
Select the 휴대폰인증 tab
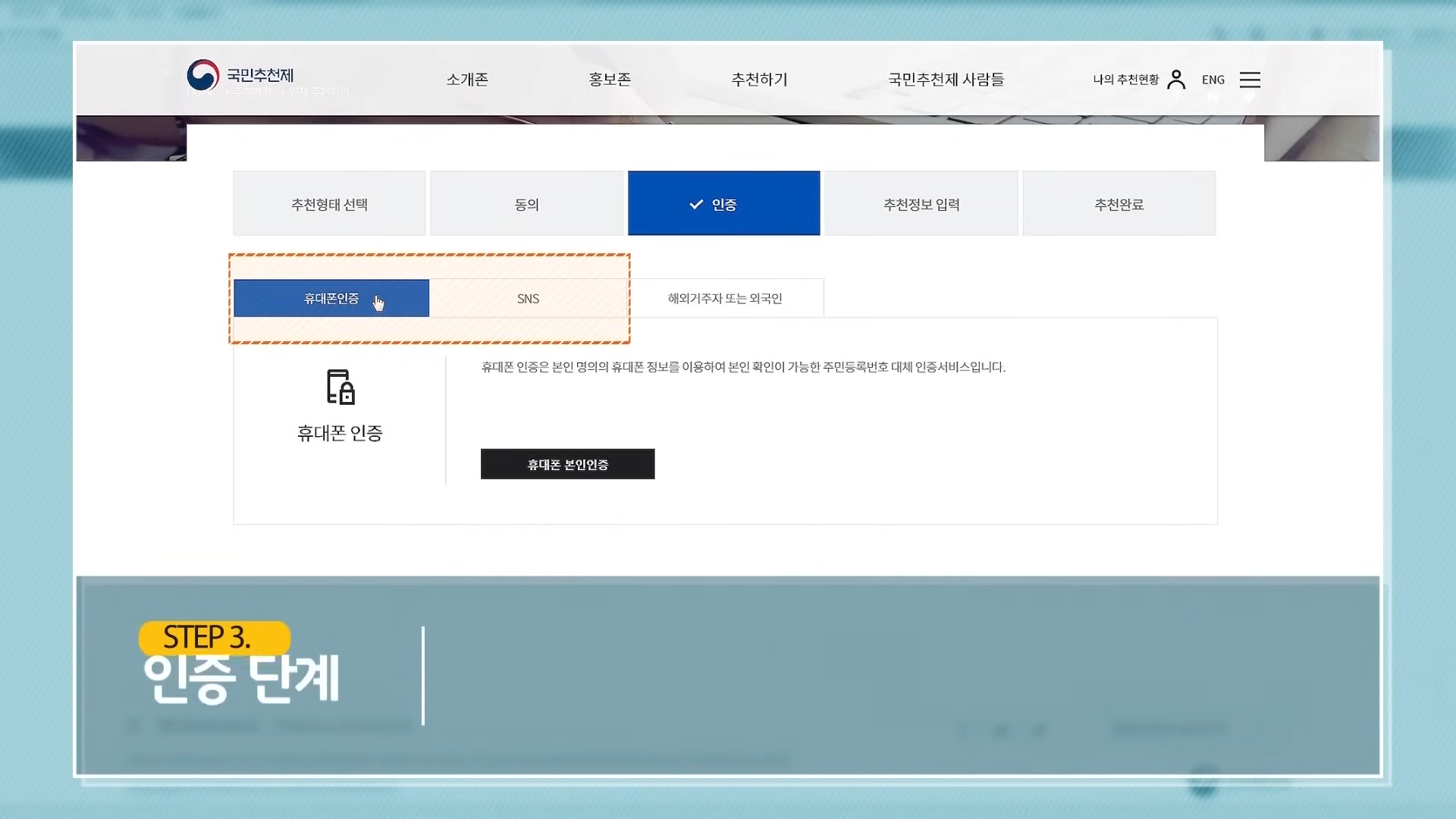coord(331,298)
